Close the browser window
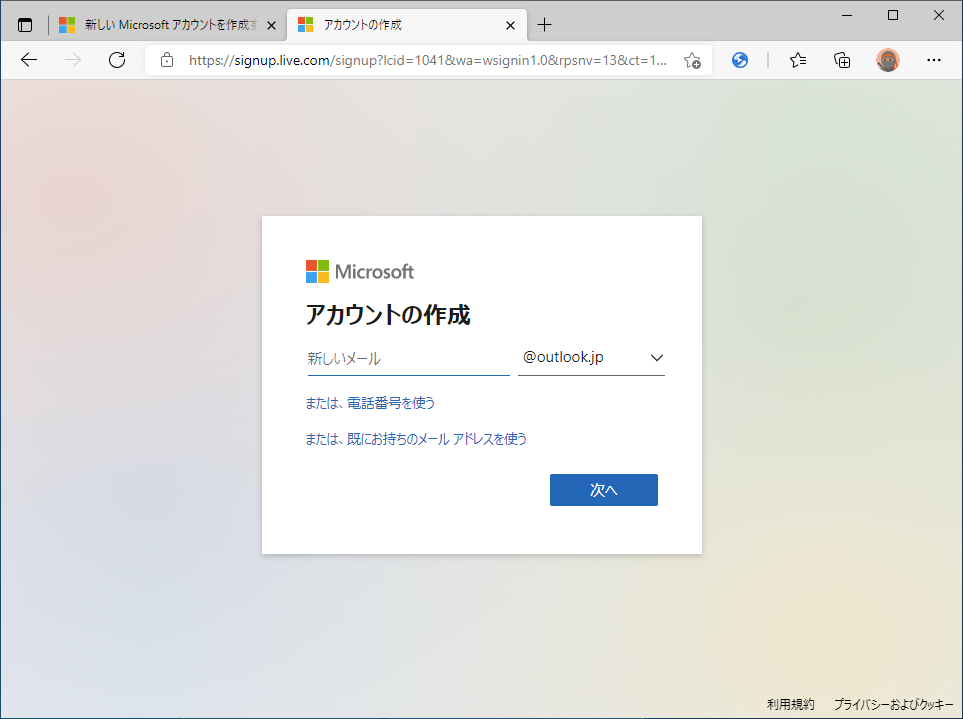This screenshot has width=963, height=719. [938, 15]
